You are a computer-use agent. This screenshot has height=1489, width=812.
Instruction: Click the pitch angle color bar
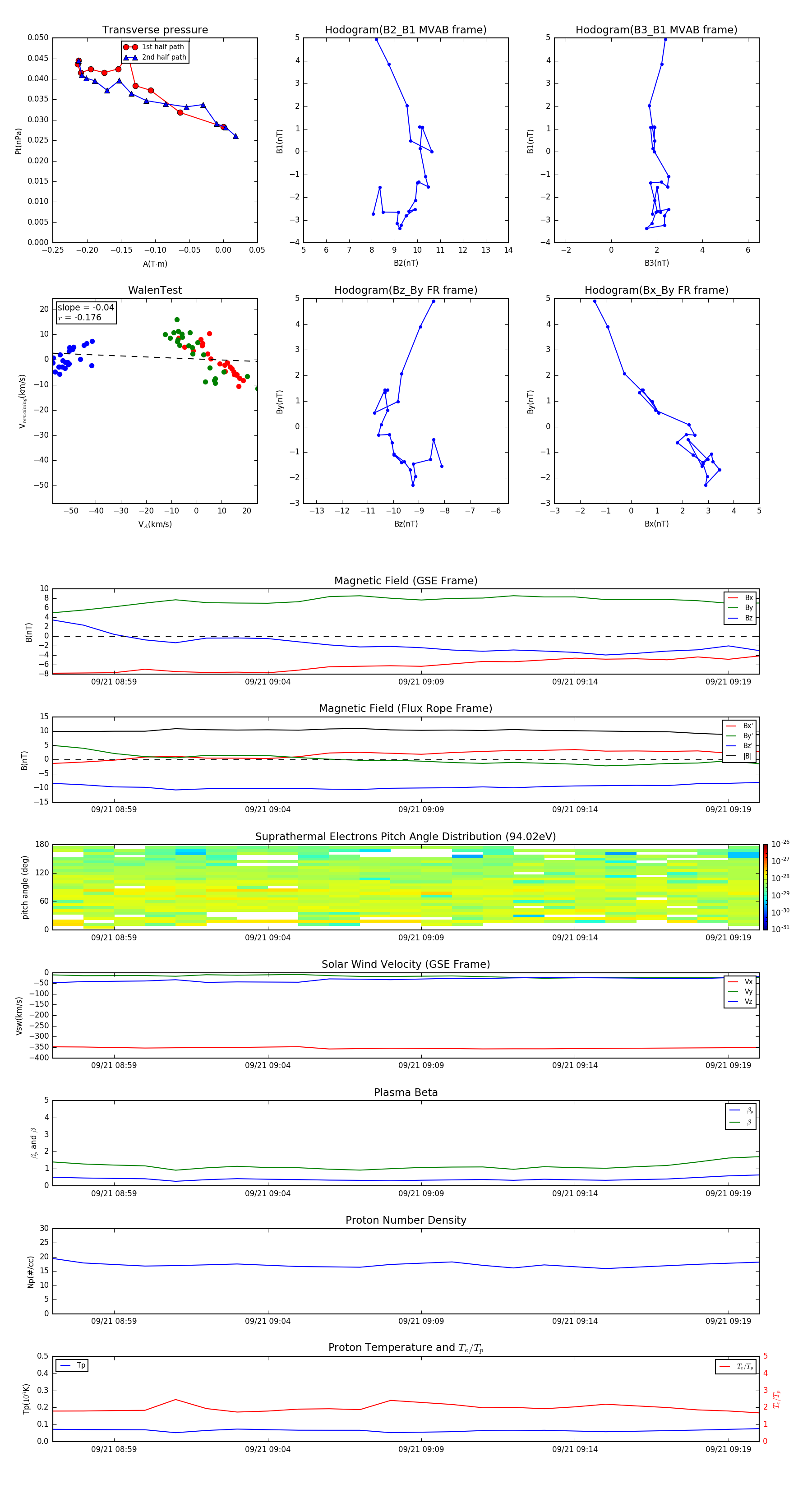pos(765,887)
